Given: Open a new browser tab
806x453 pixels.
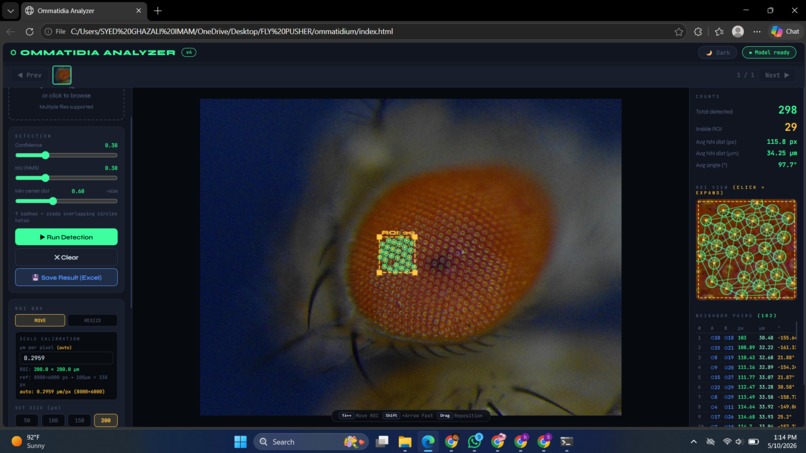Looking at the screenshot, I should tap(158, 10).
